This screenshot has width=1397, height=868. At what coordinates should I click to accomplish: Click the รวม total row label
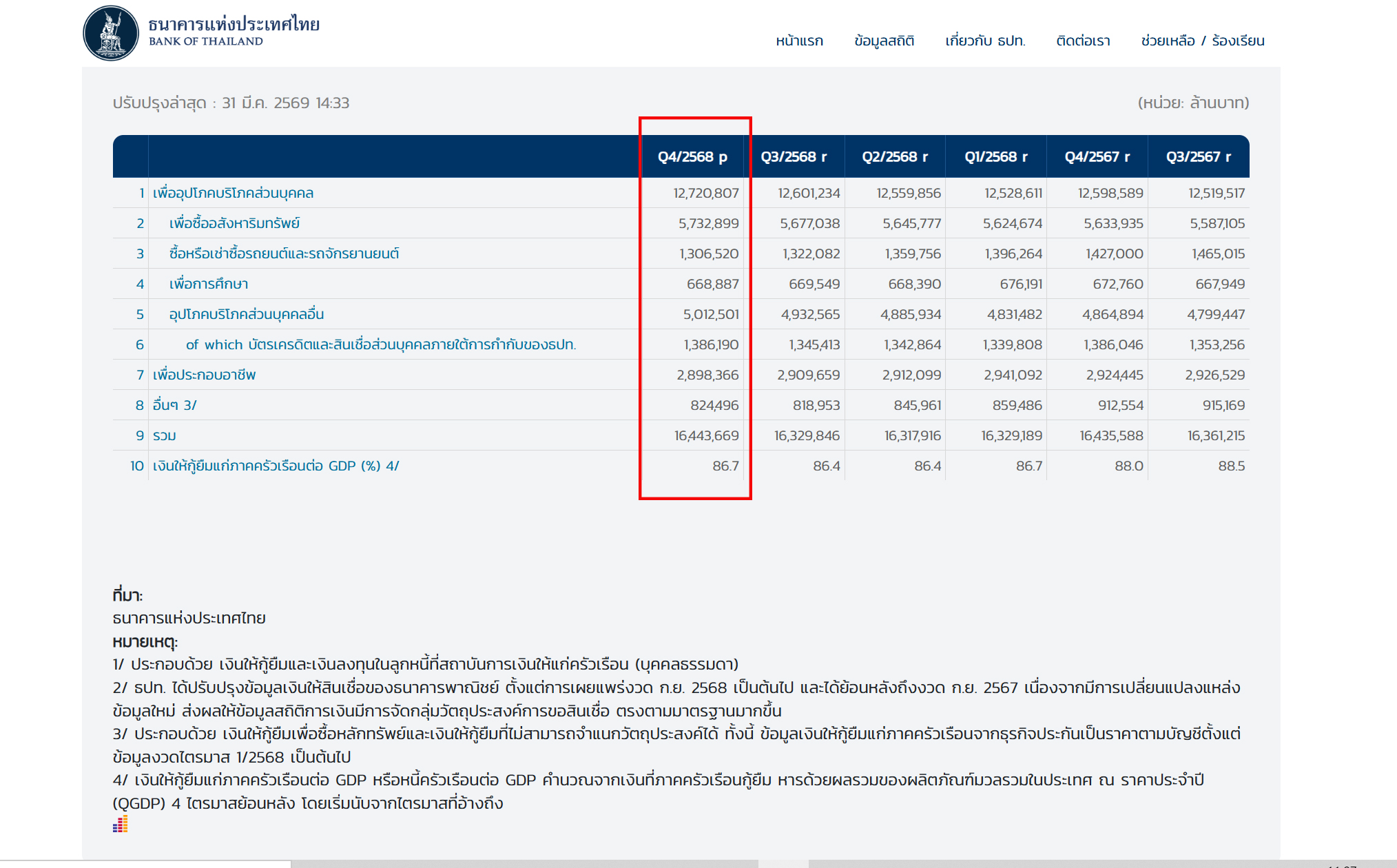(x=165, y=435)
